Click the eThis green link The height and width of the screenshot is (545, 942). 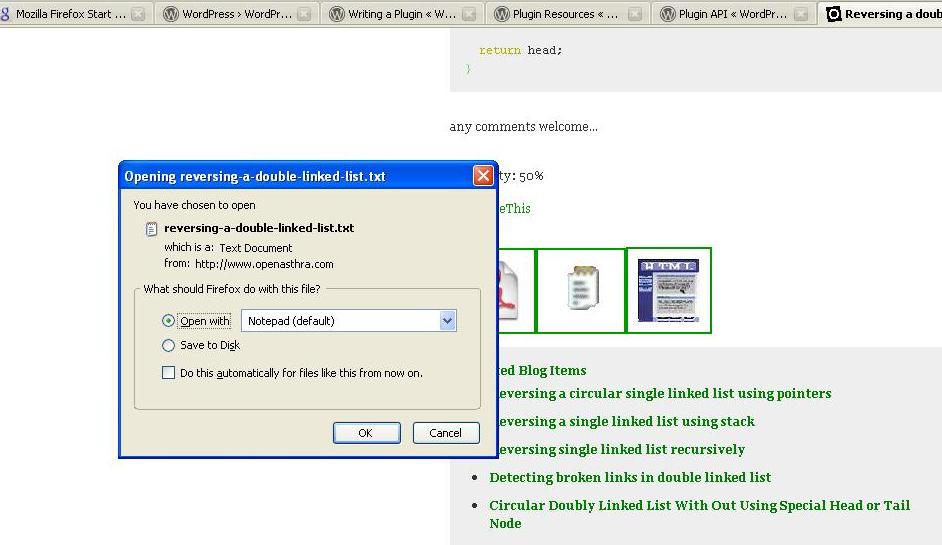[515, 209]
